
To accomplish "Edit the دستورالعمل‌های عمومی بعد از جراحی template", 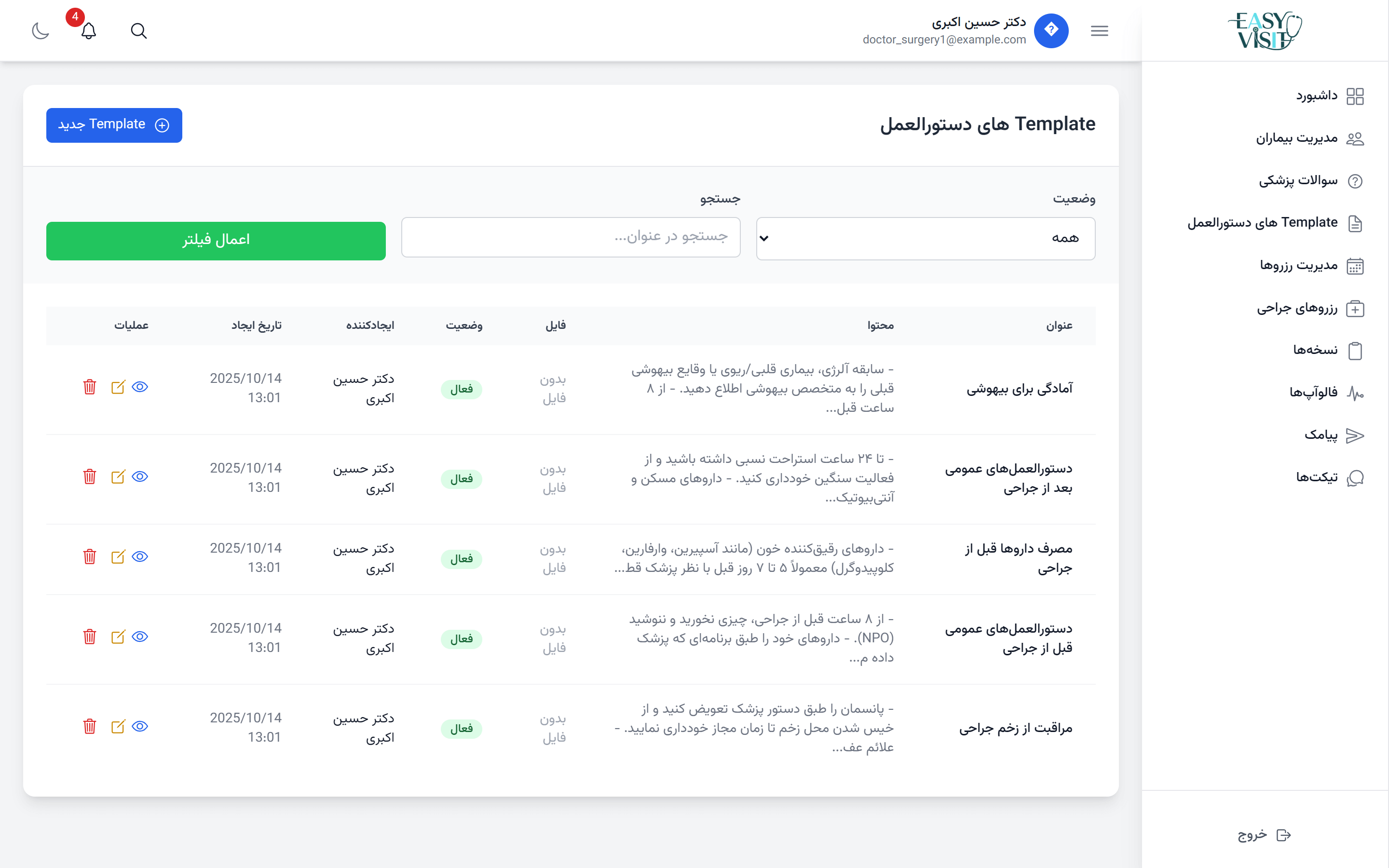I will pyautogui.click(x=118, y=477).
